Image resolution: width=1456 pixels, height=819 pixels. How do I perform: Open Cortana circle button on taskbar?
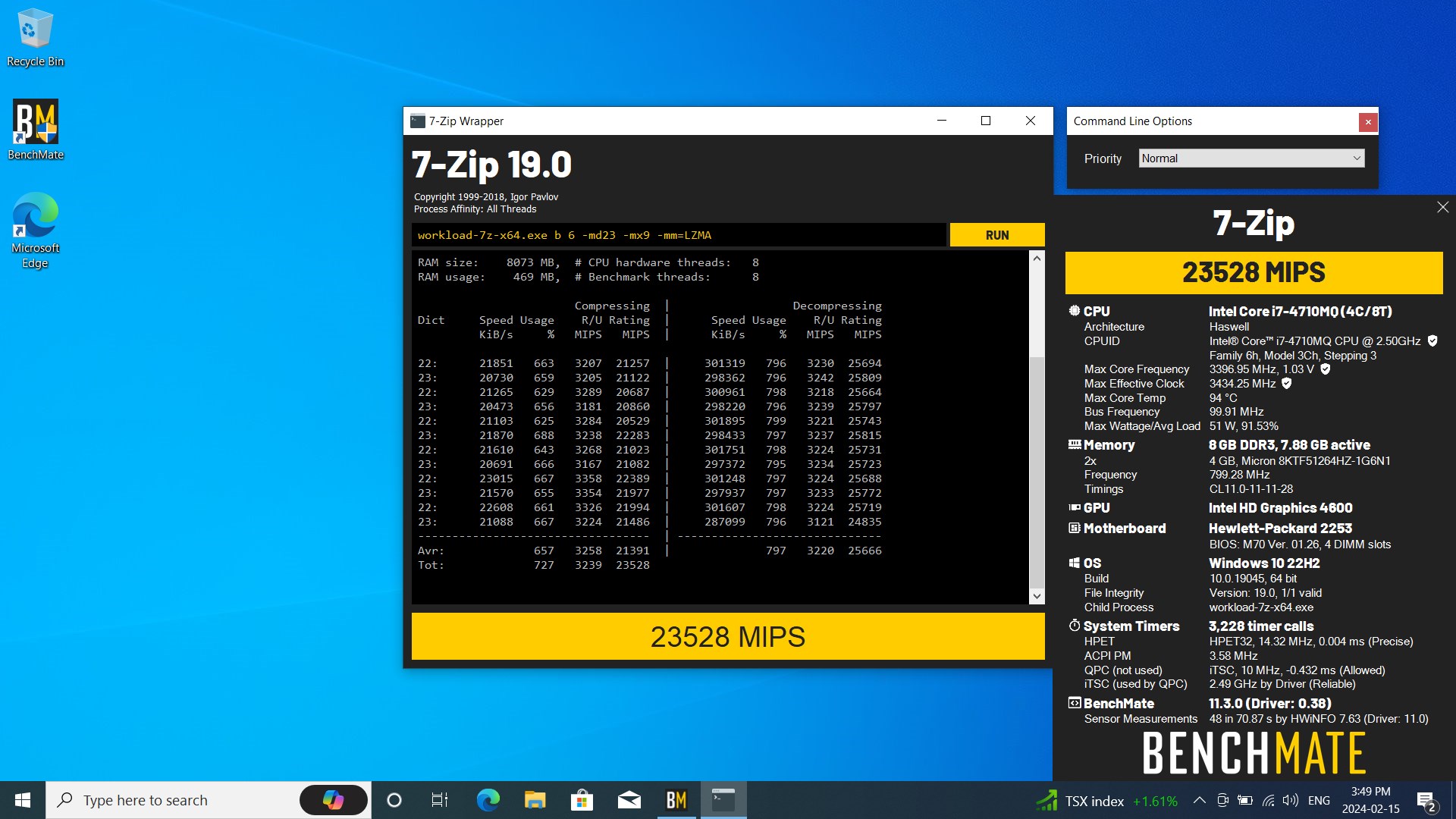[x=394, y=800]
